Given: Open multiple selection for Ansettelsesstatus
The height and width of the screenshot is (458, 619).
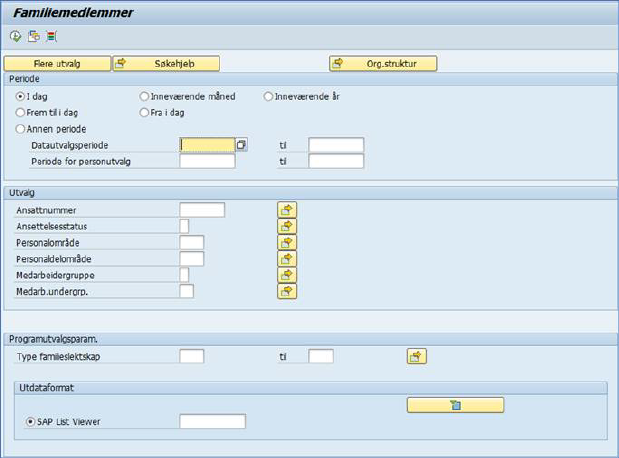Looking at the screenshot, I should click(287, 226).
